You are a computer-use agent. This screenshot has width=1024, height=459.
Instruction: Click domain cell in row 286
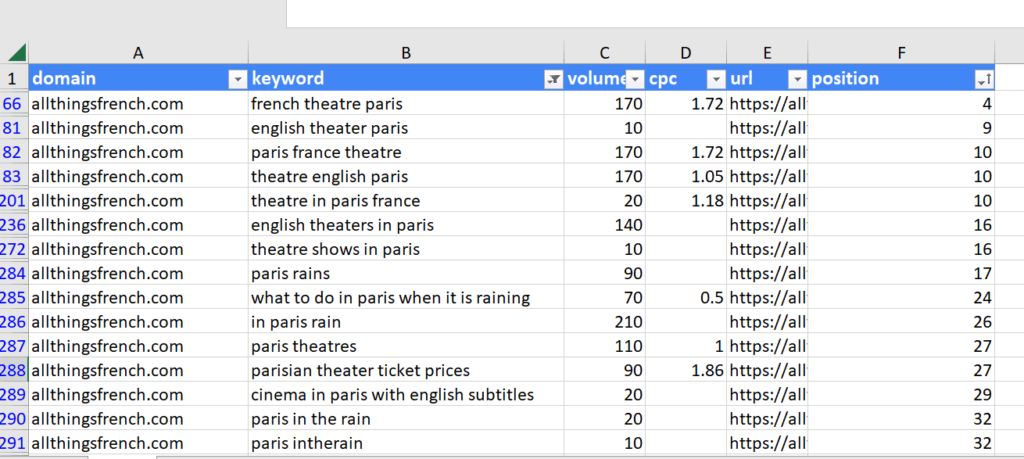click(138, 322)
